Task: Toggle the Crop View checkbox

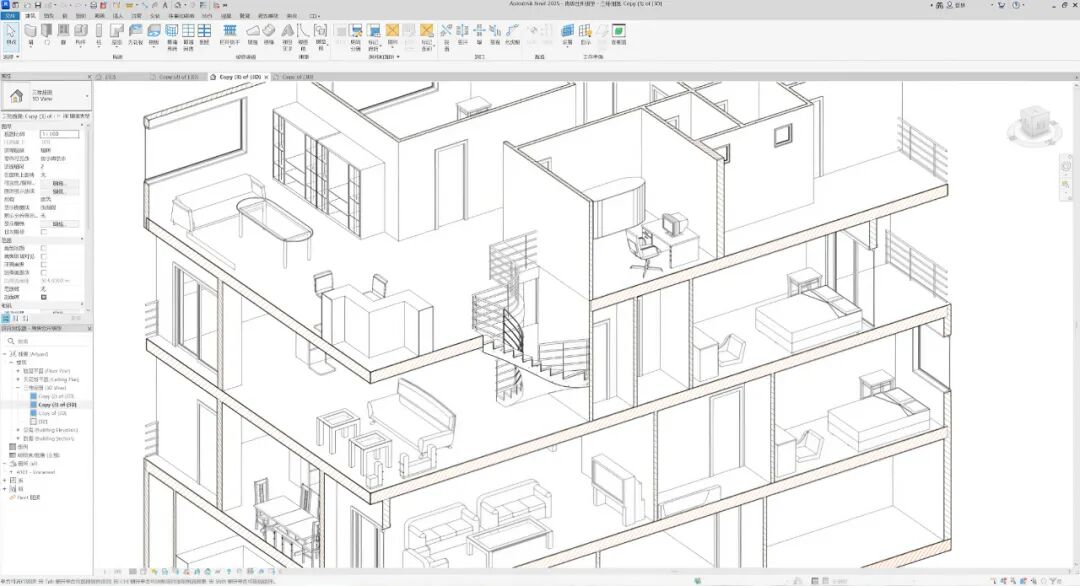Action: 43,248
